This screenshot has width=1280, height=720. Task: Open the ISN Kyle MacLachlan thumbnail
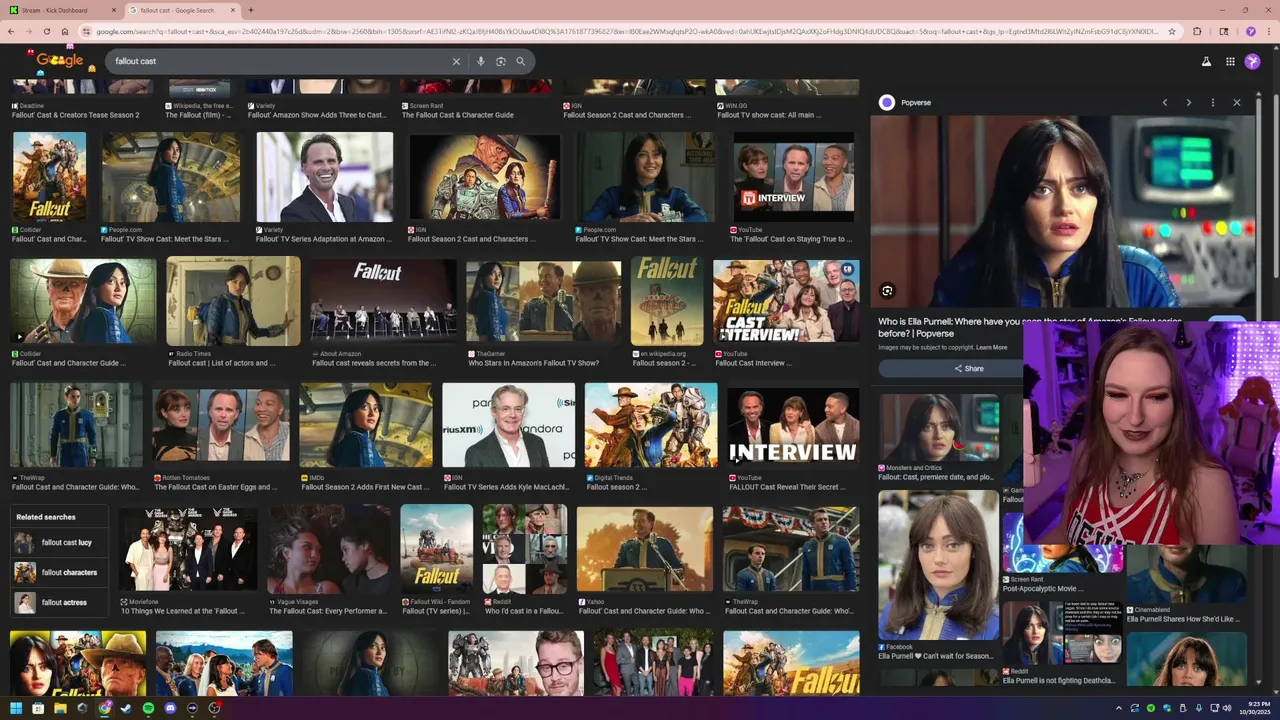click(x=509, y=425)
